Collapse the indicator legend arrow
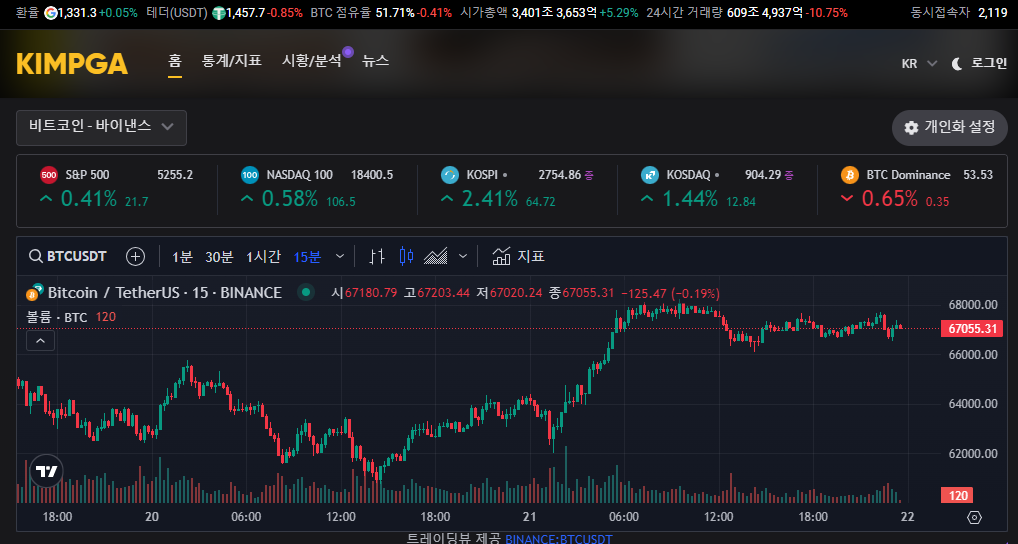 (40, 341)
